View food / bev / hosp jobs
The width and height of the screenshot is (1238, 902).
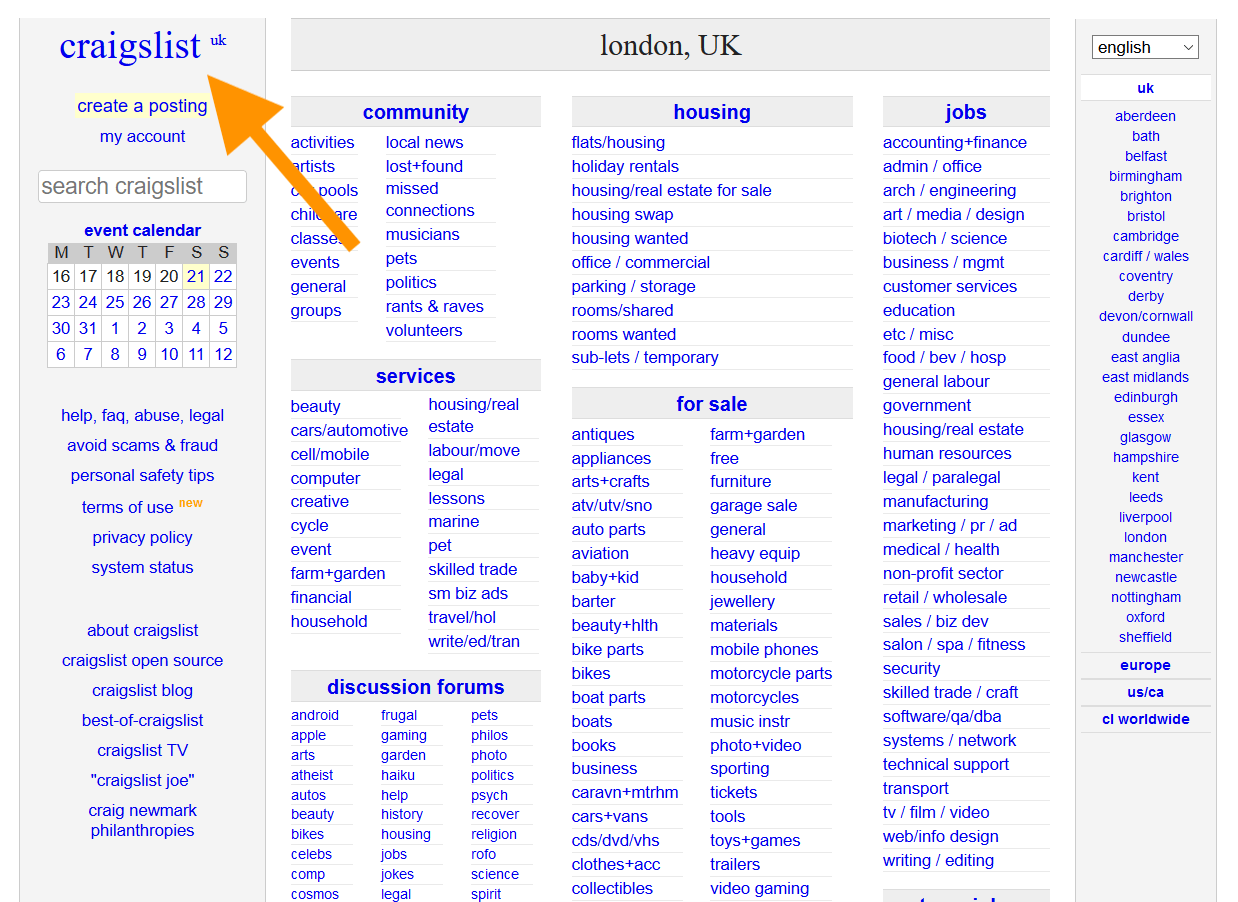click(944, 357)
